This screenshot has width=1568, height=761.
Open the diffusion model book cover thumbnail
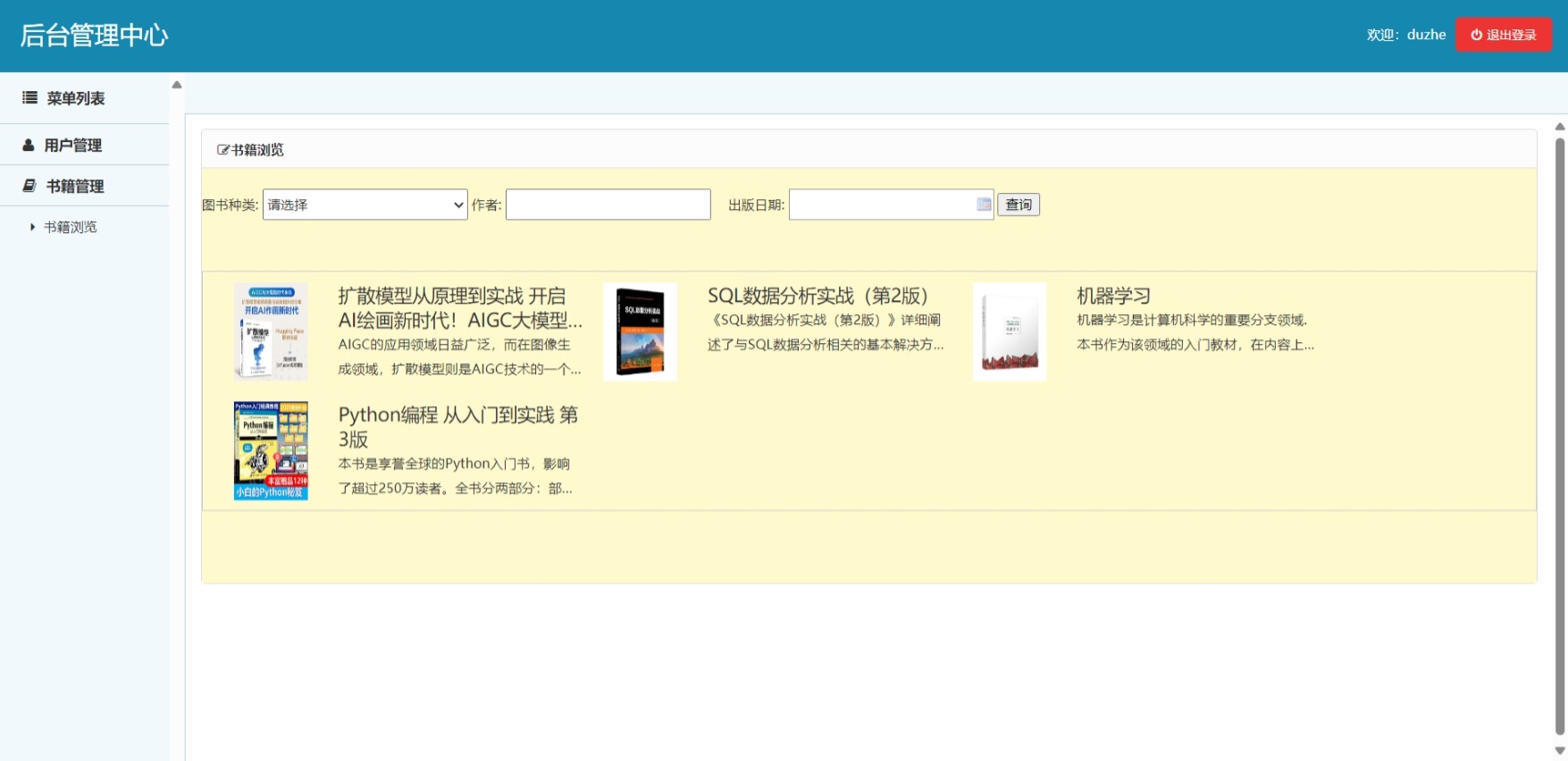pos(271,331)
